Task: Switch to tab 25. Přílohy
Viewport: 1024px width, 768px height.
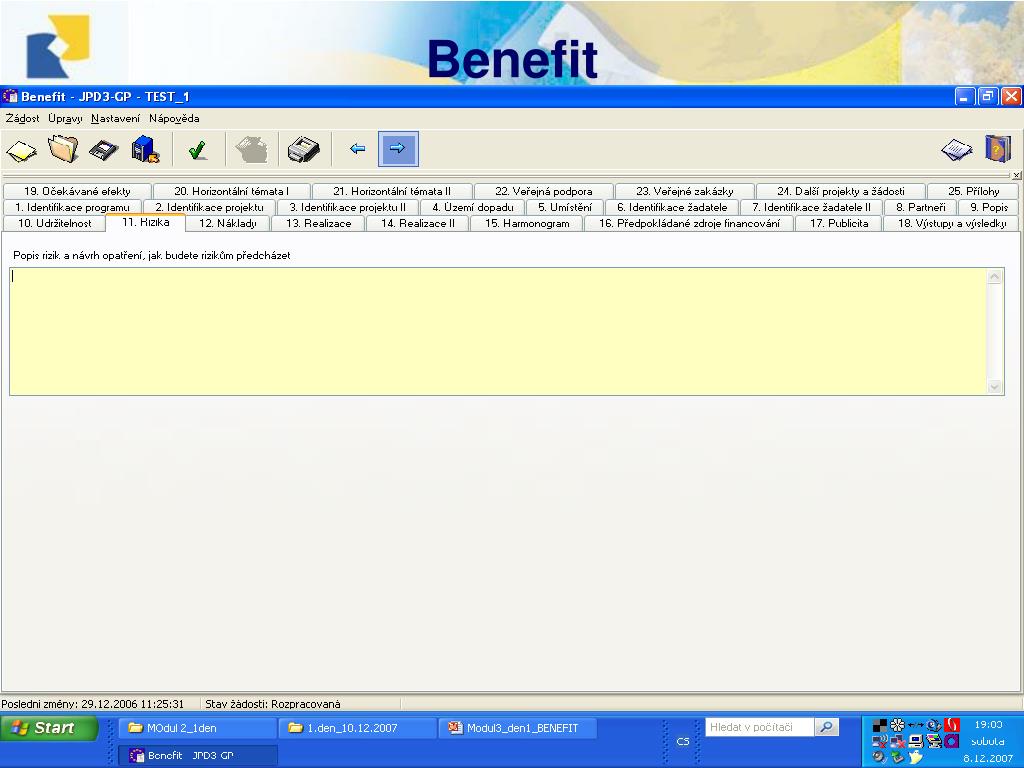Action: coord(973,191)
